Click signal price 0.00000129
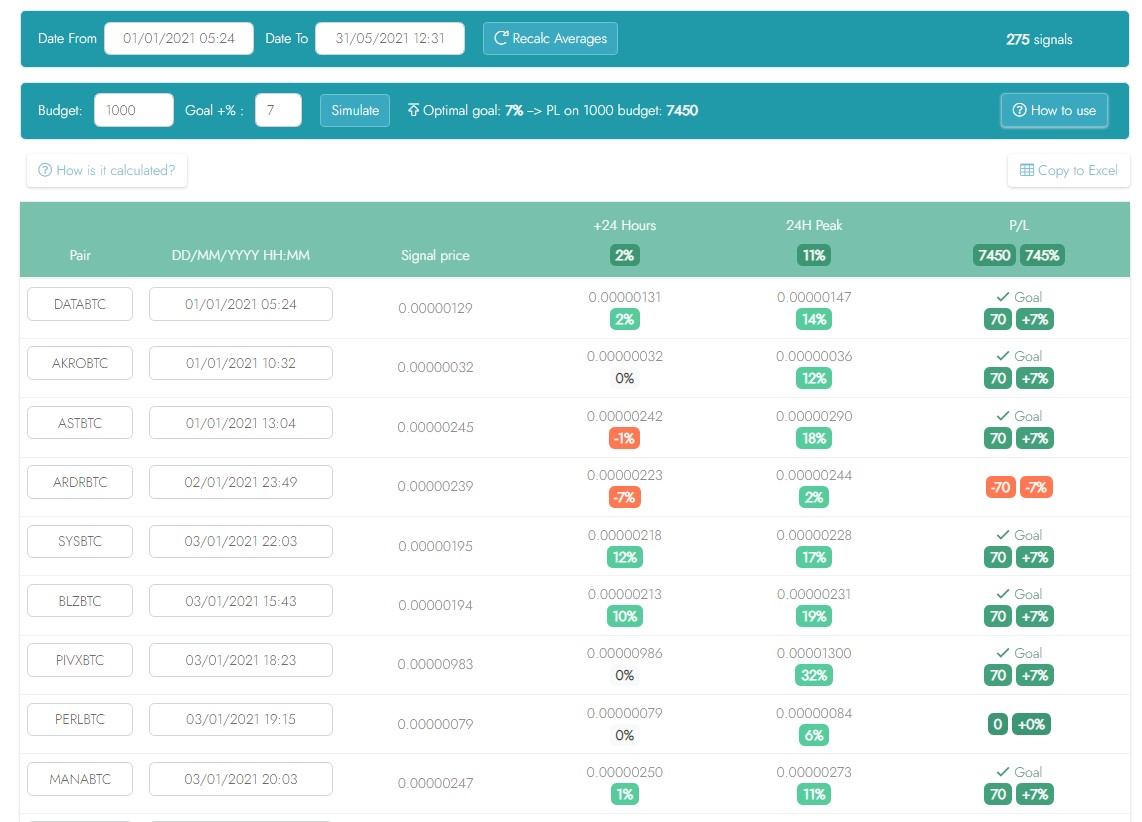The image size is (1142, 822). (436, 309)
